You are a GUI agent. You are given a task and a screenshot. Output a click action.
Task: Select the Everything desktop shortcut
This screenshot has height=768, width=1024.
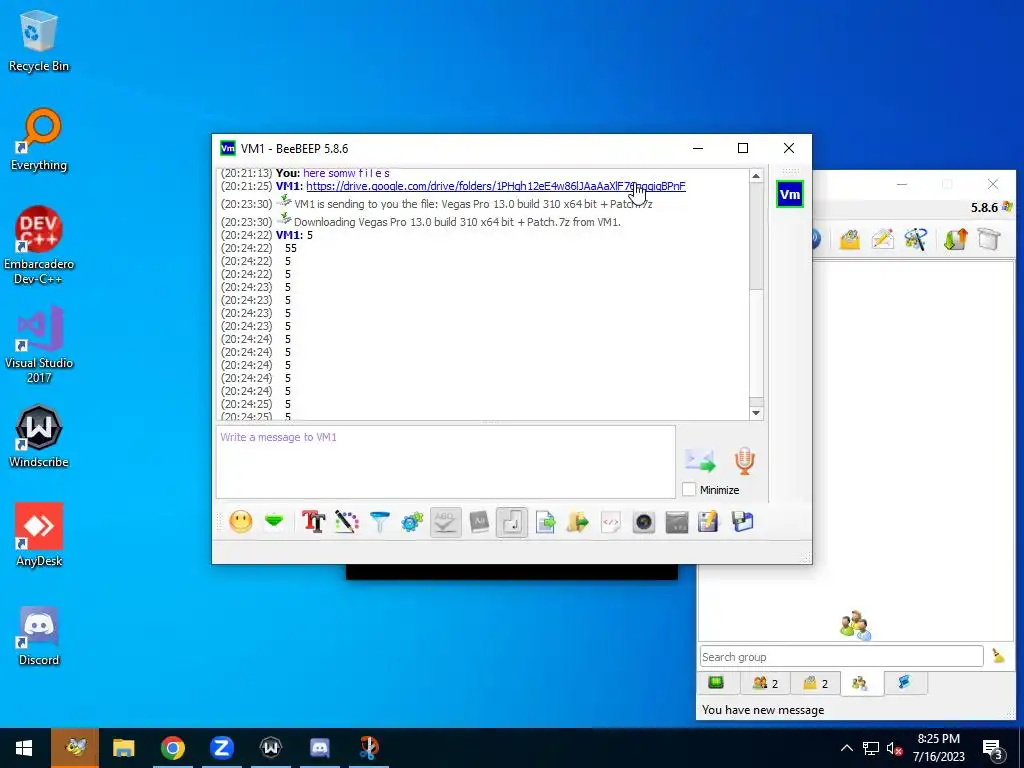click(x=39, y=140)
